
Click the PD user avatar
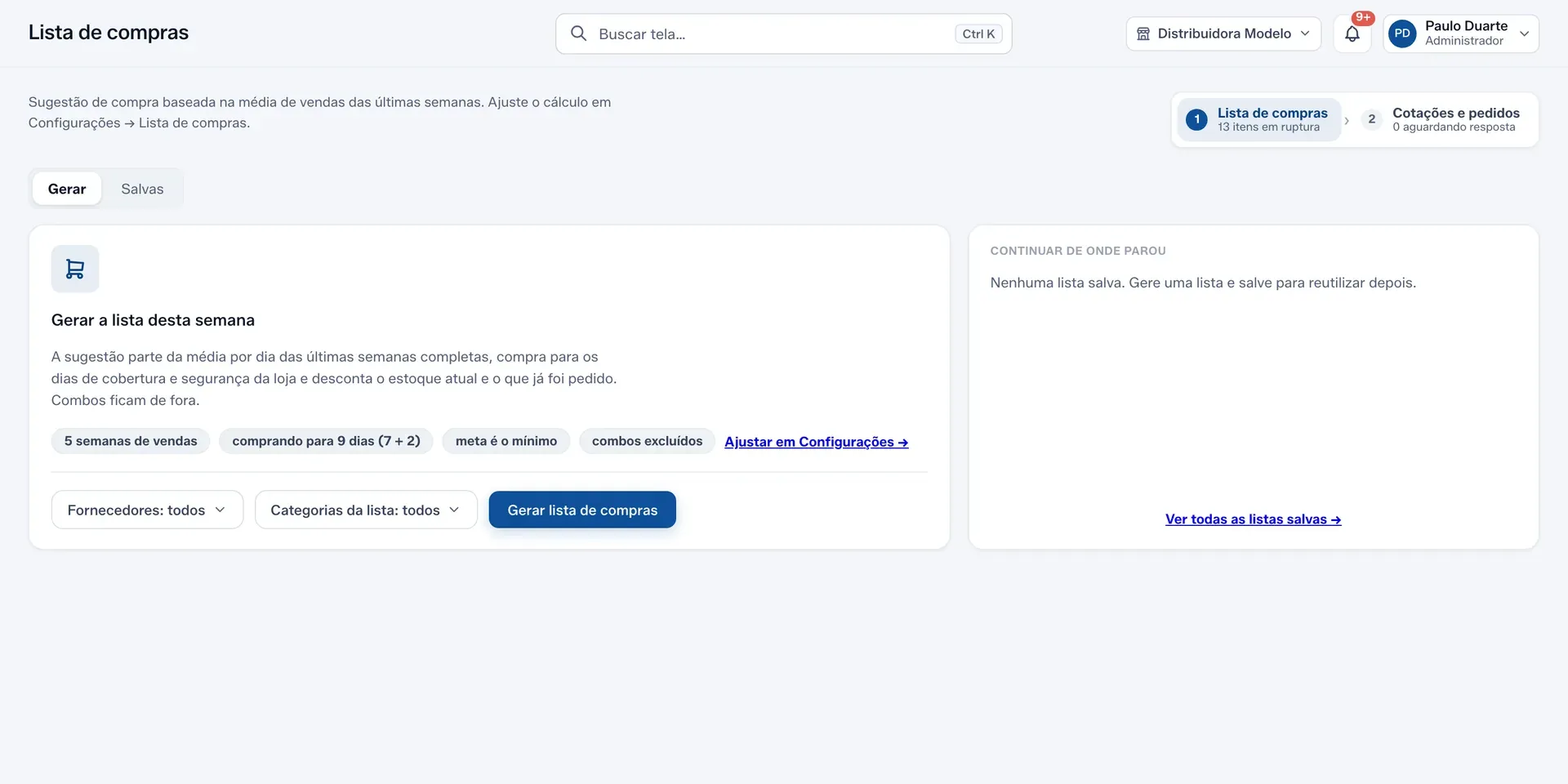pos(1402,33)
